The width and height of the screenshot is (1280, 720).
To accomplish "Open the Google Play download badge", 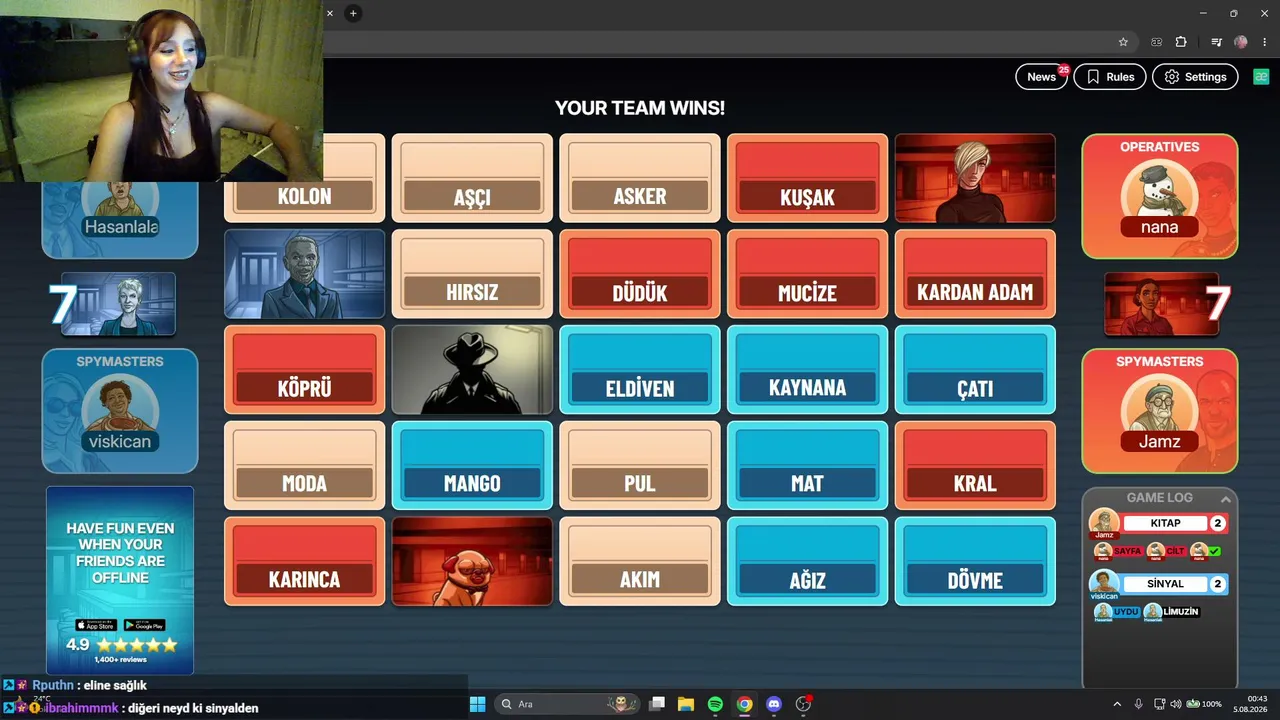I will pos(144,625).
